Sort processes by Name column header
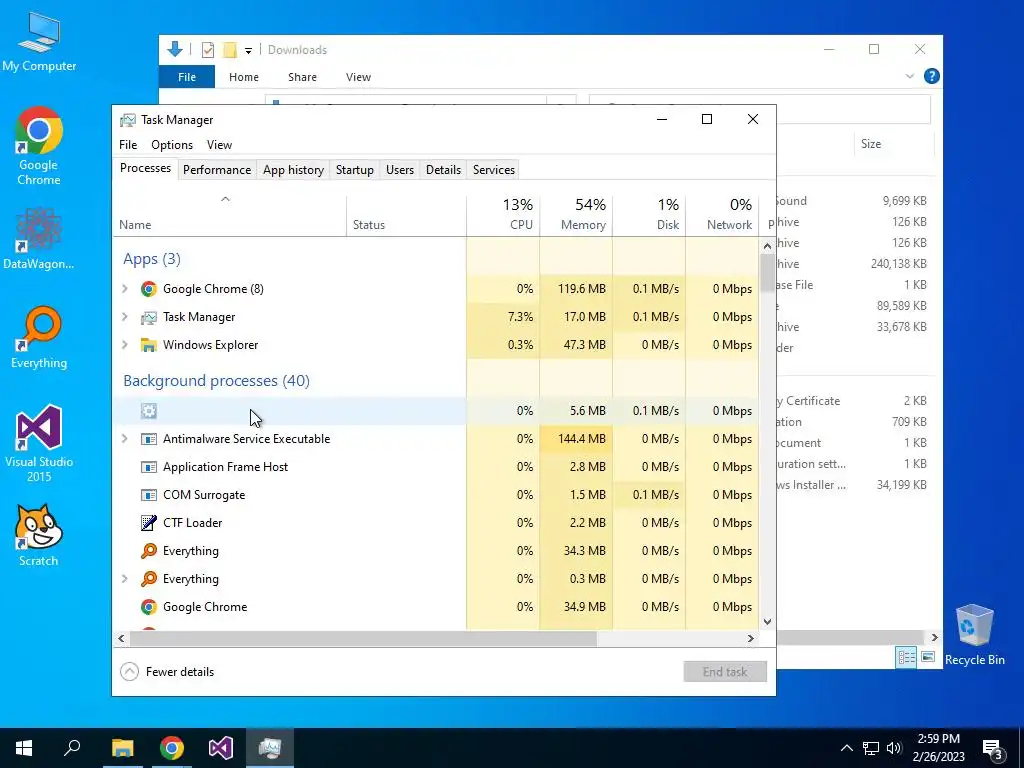This screenshot has height=768, width=1024. (230, 215)
